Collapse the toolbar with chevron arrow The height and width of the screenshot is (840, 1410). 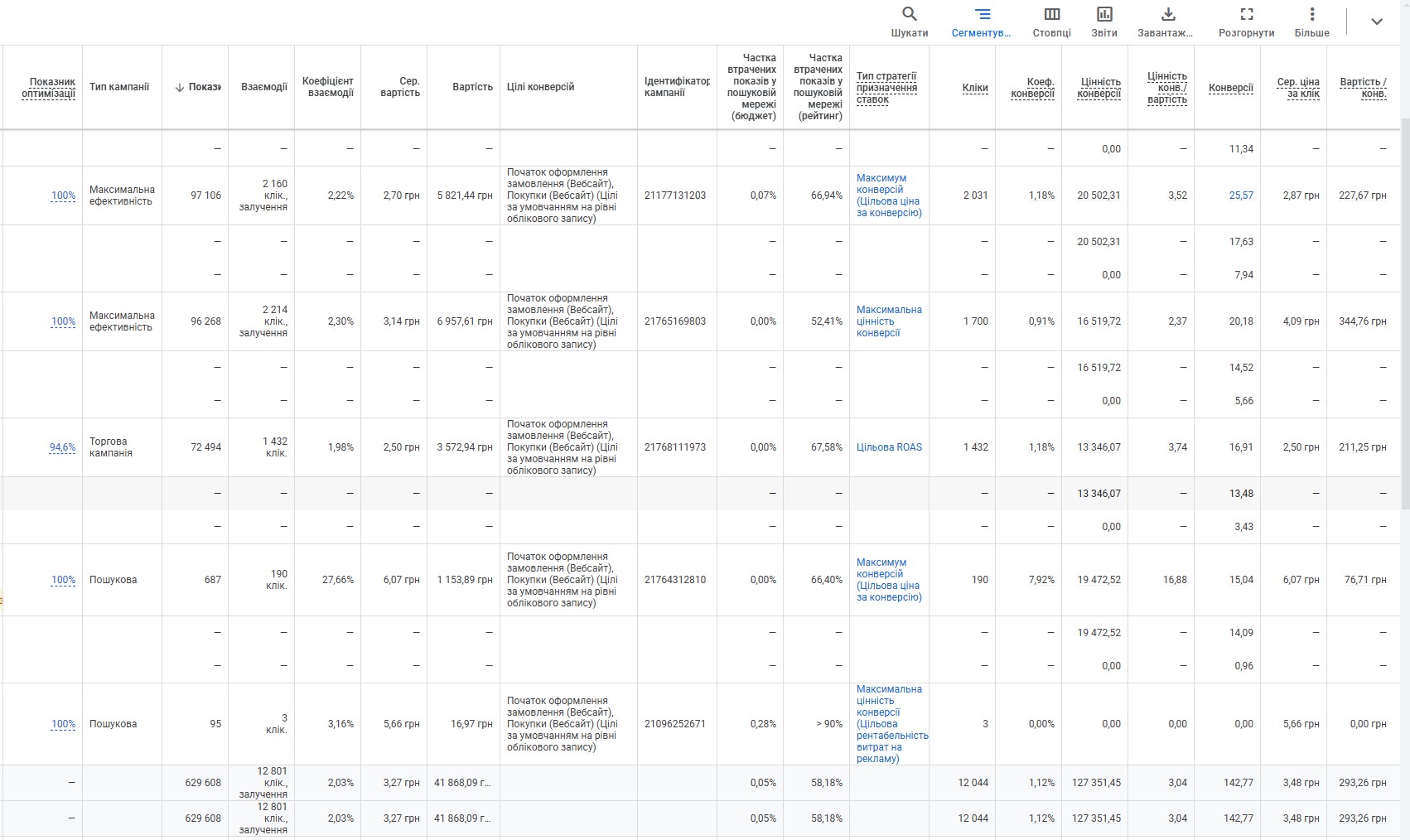click(1376, 22)
